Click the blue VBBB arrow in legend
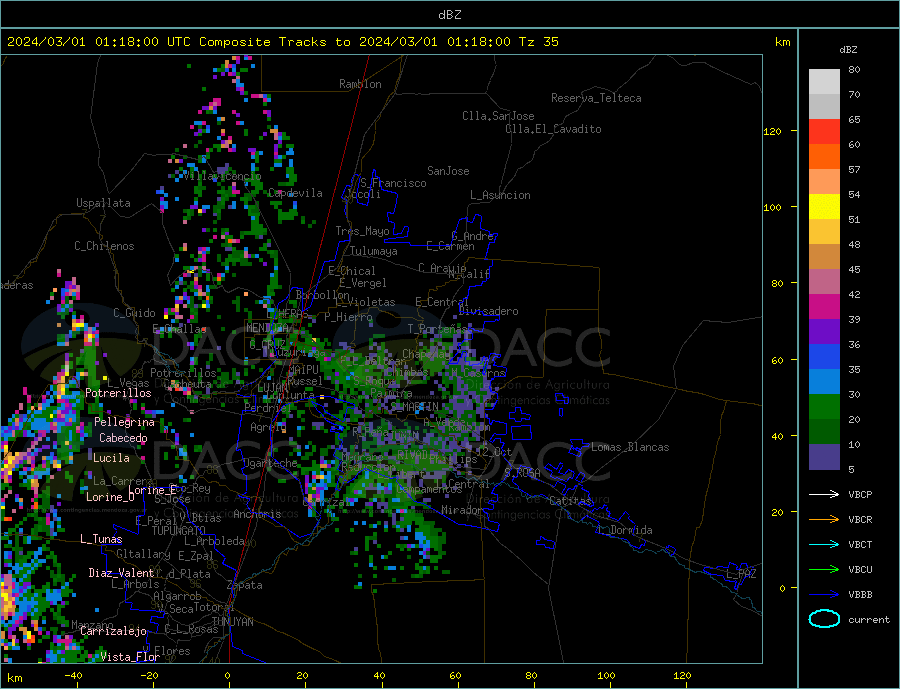This screenshot has width=900, height=689. tap(825, 594)
